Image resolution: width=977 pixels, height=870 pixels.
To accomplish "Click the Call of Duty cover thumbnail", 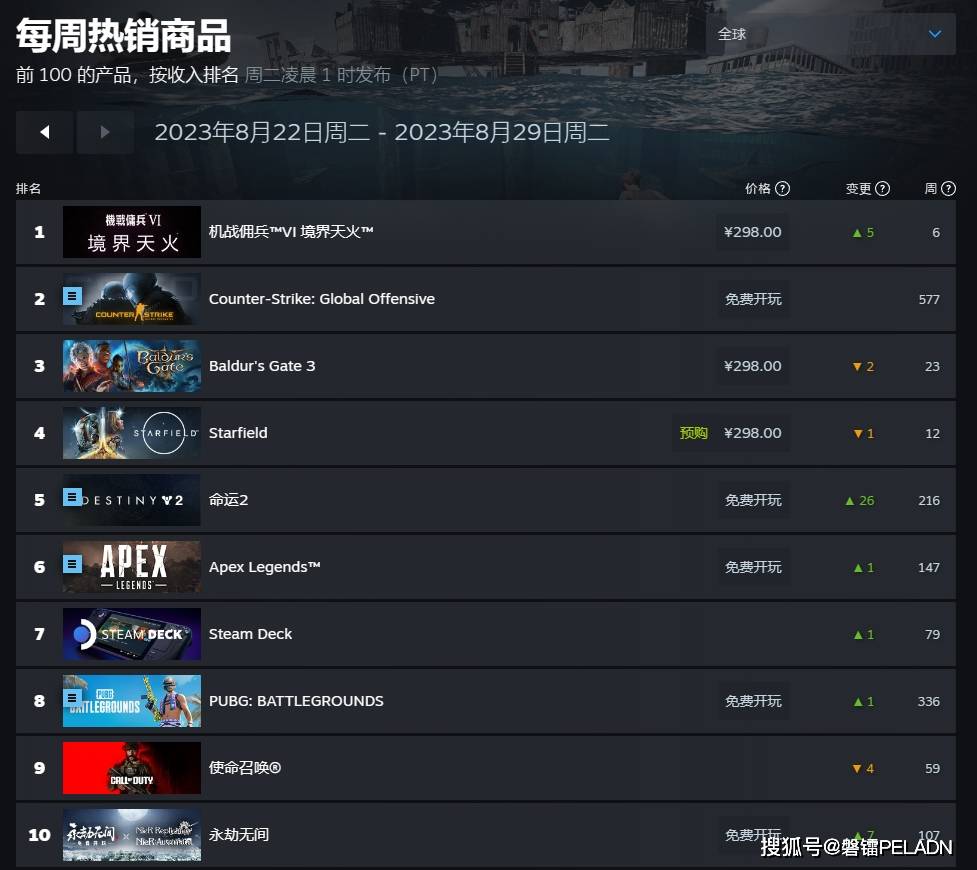I will click(132, 768).
